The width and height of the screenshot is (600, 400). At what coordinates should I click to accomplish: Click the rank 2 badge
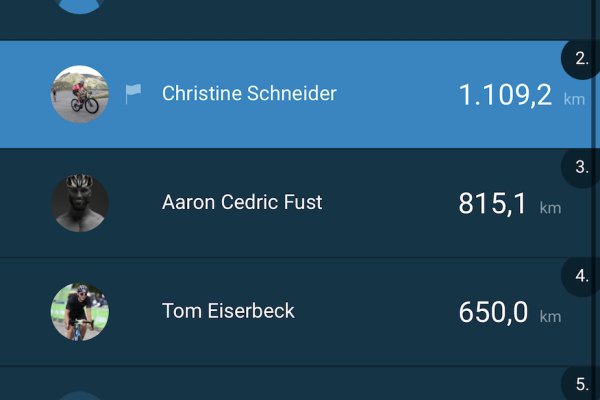(x=582, y=60)
